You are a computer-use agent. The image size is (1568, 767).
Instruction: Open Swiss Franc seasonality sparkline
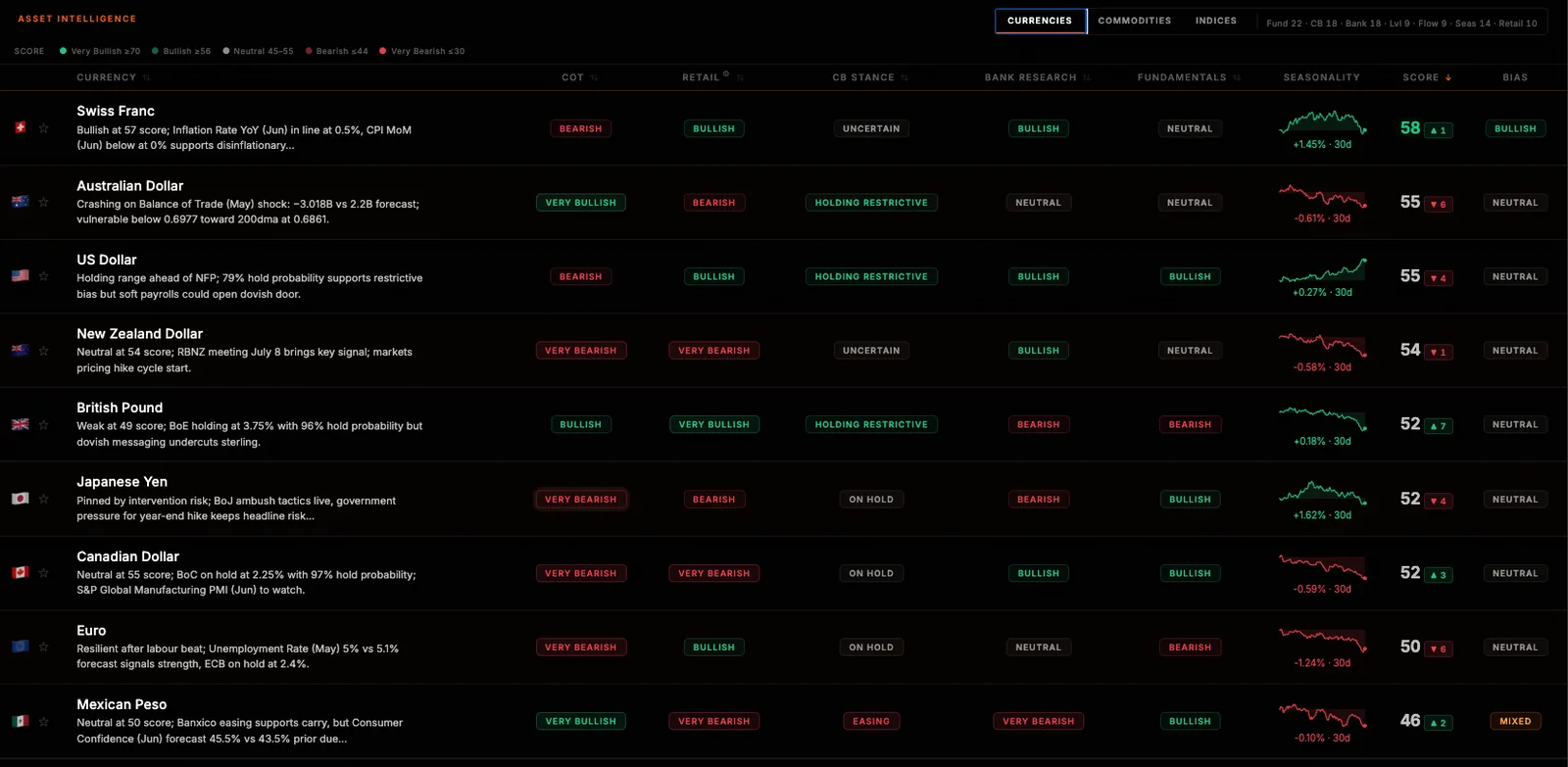click(1322, 122)
